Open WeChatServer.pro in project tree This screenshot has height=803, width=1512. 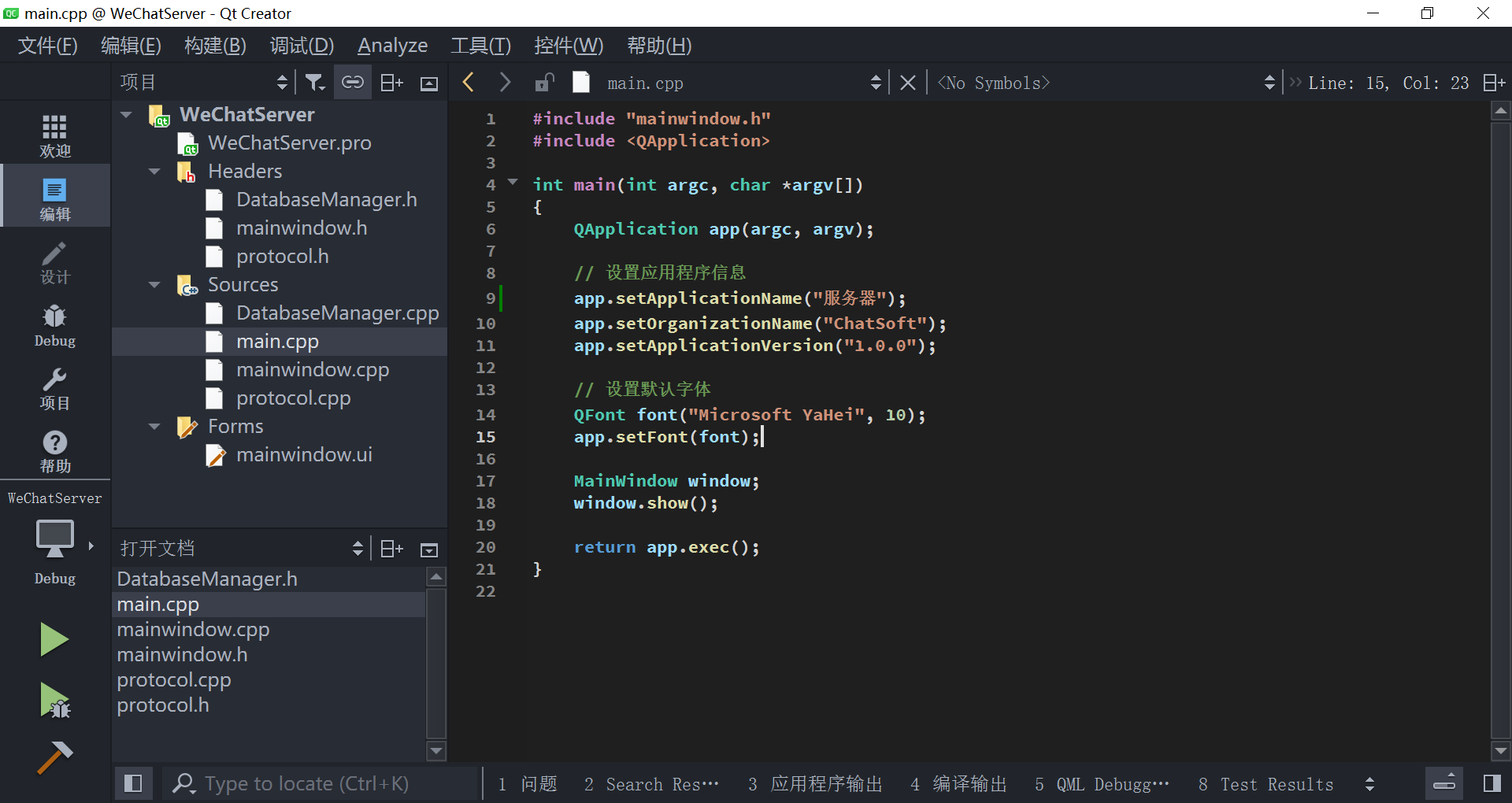tap(289, 143)
